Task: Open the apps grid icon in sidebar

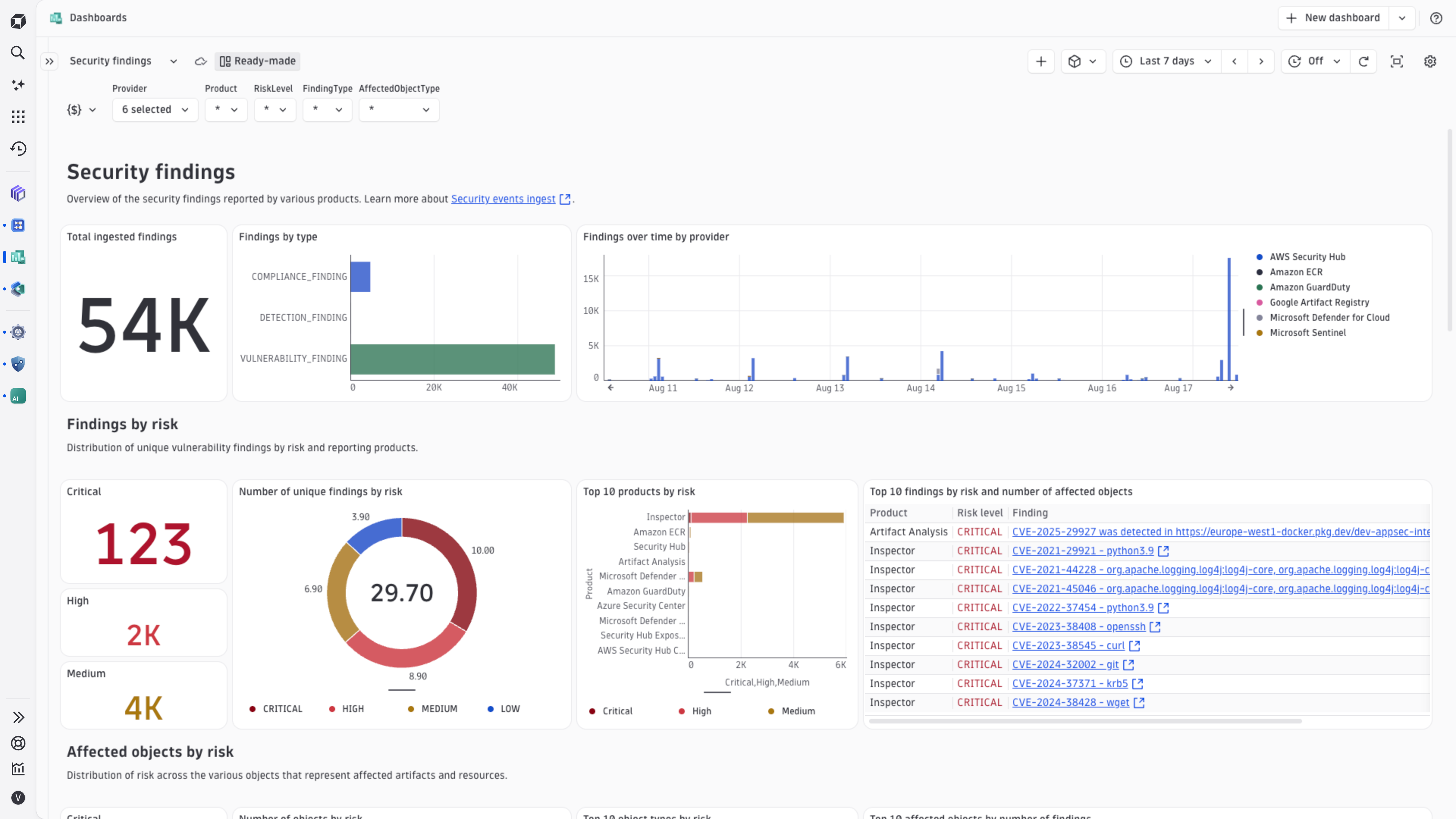Action: pos(18,117)
